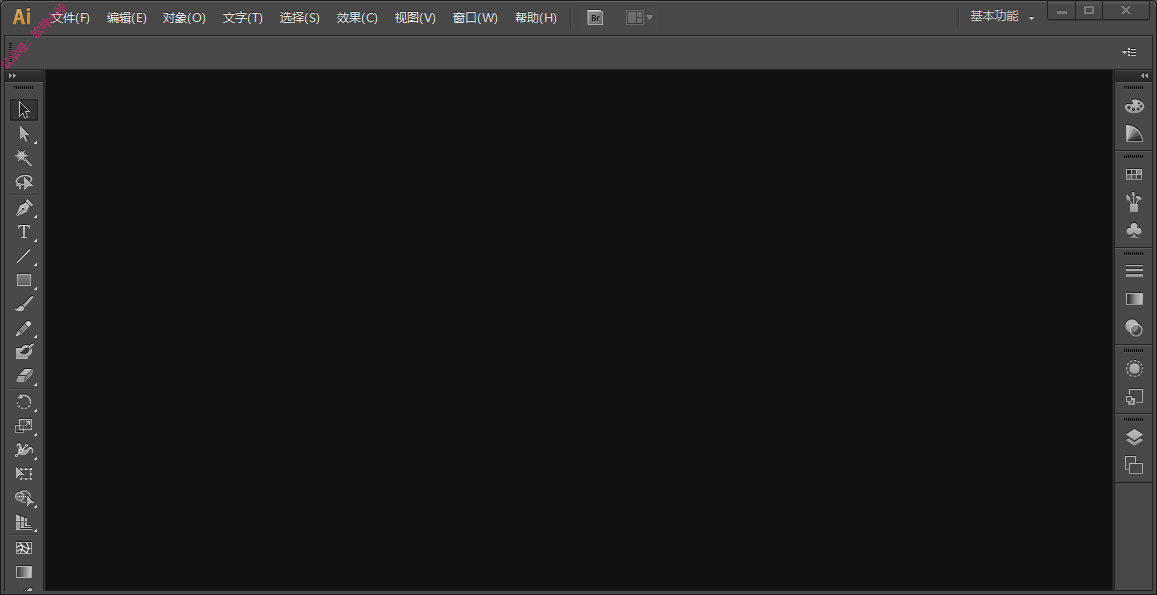
Task: Select the Pencil tool
Action: click(x=24, y=329)
